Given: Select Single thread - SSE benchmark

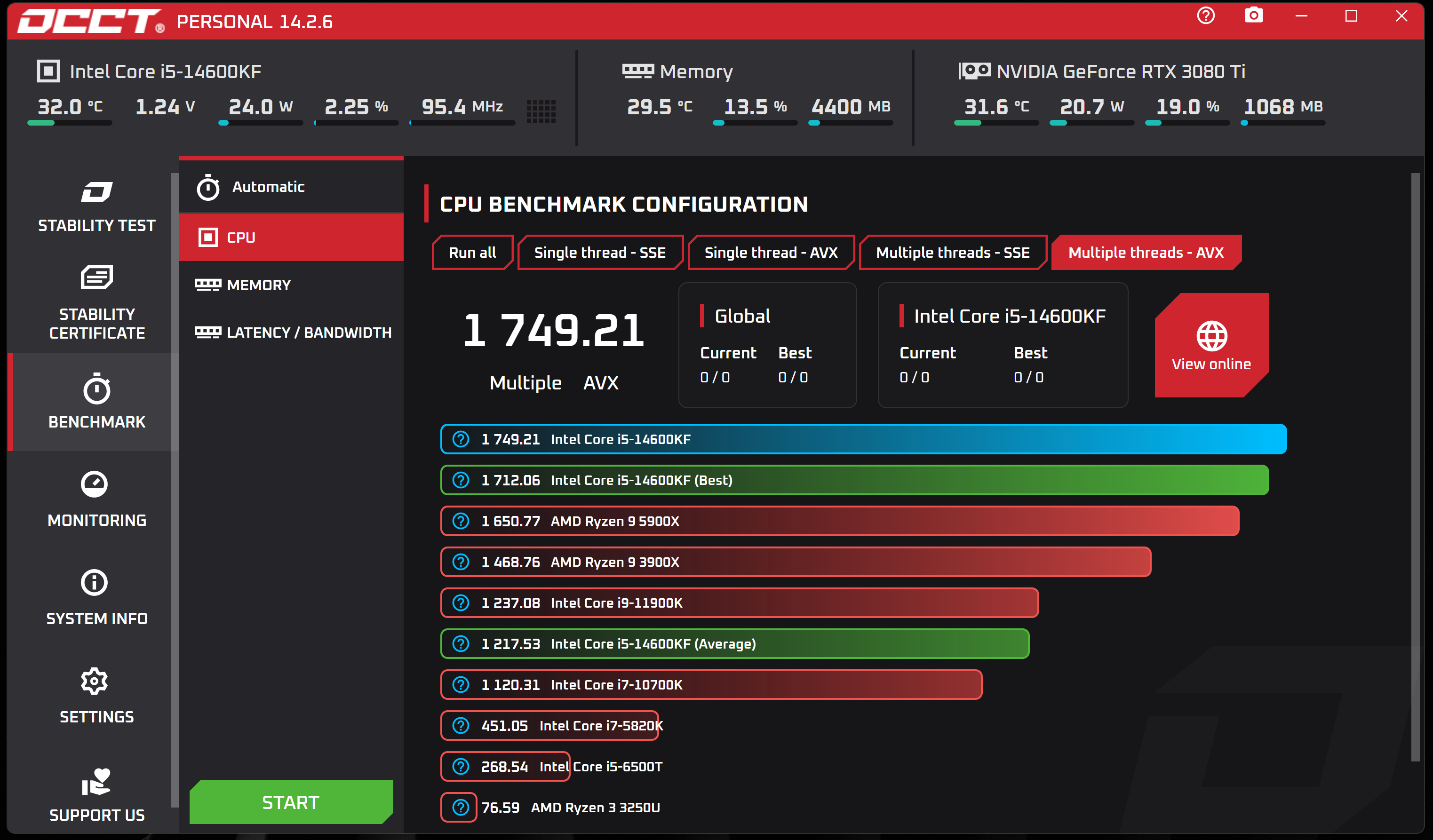Looking at the screenshot, I should point(599,253).
